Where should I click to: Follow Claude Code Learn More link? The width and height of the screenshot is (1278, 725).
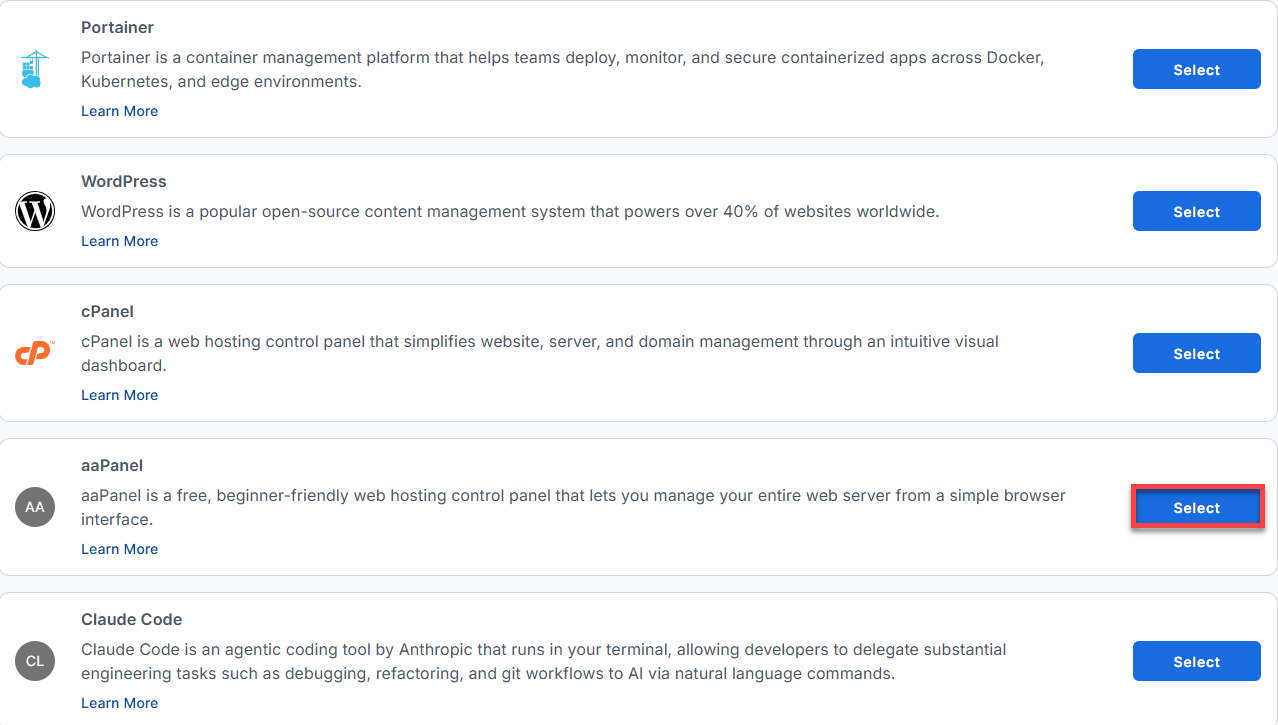coord(119,703)
